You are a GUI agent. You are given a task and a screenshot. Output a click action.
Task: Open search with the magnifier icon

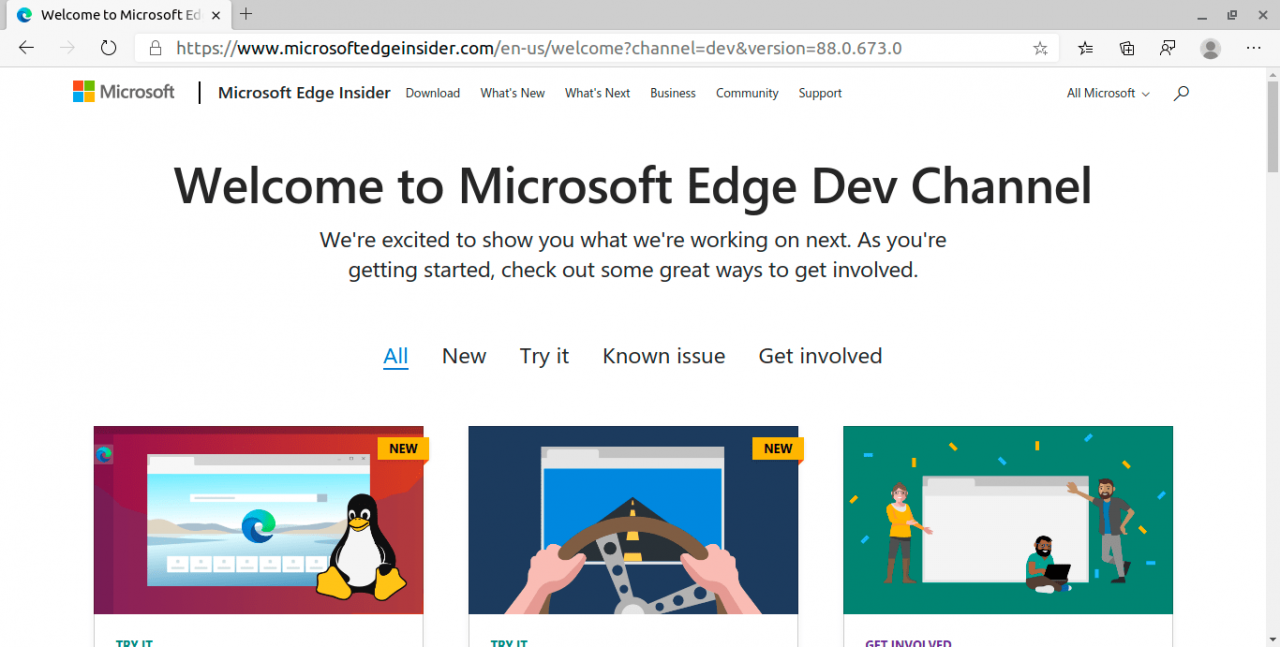point(1181,93)
